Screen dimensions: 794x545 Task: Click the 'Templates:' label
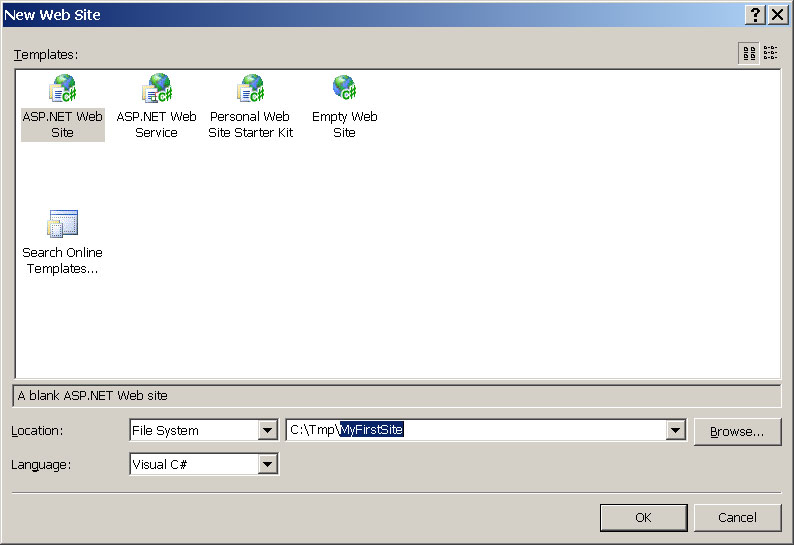(x=46, y=55)
